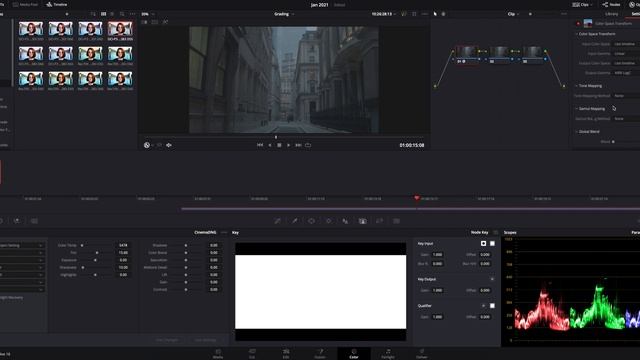Collapse the Color Space Transform section
The width and height of the screenshot is (640, 360).
(x=576, y=34)
